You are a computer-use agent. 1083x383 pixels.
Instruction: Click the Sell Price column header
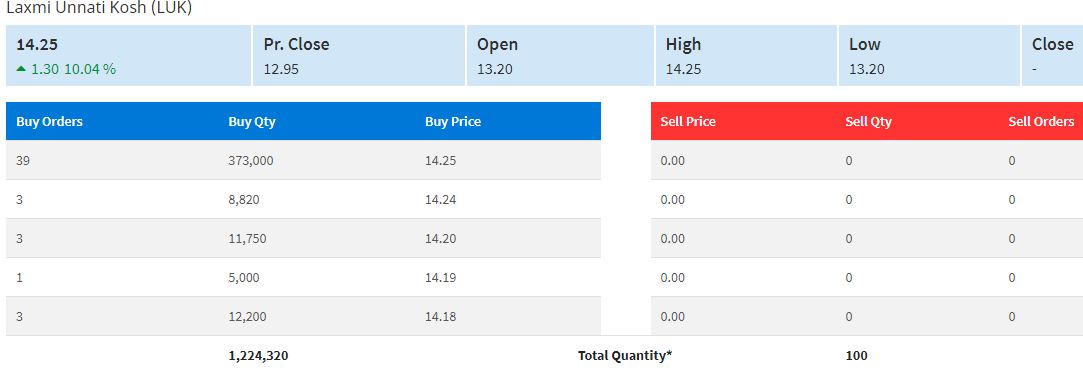pyautogui.click(x=688, y=121)
